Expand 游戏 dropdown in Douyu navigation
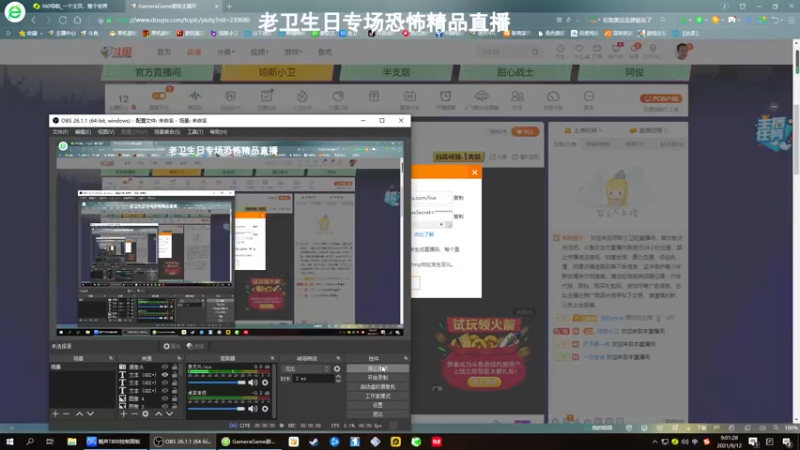The image size is (800, 450). point(293,52)
